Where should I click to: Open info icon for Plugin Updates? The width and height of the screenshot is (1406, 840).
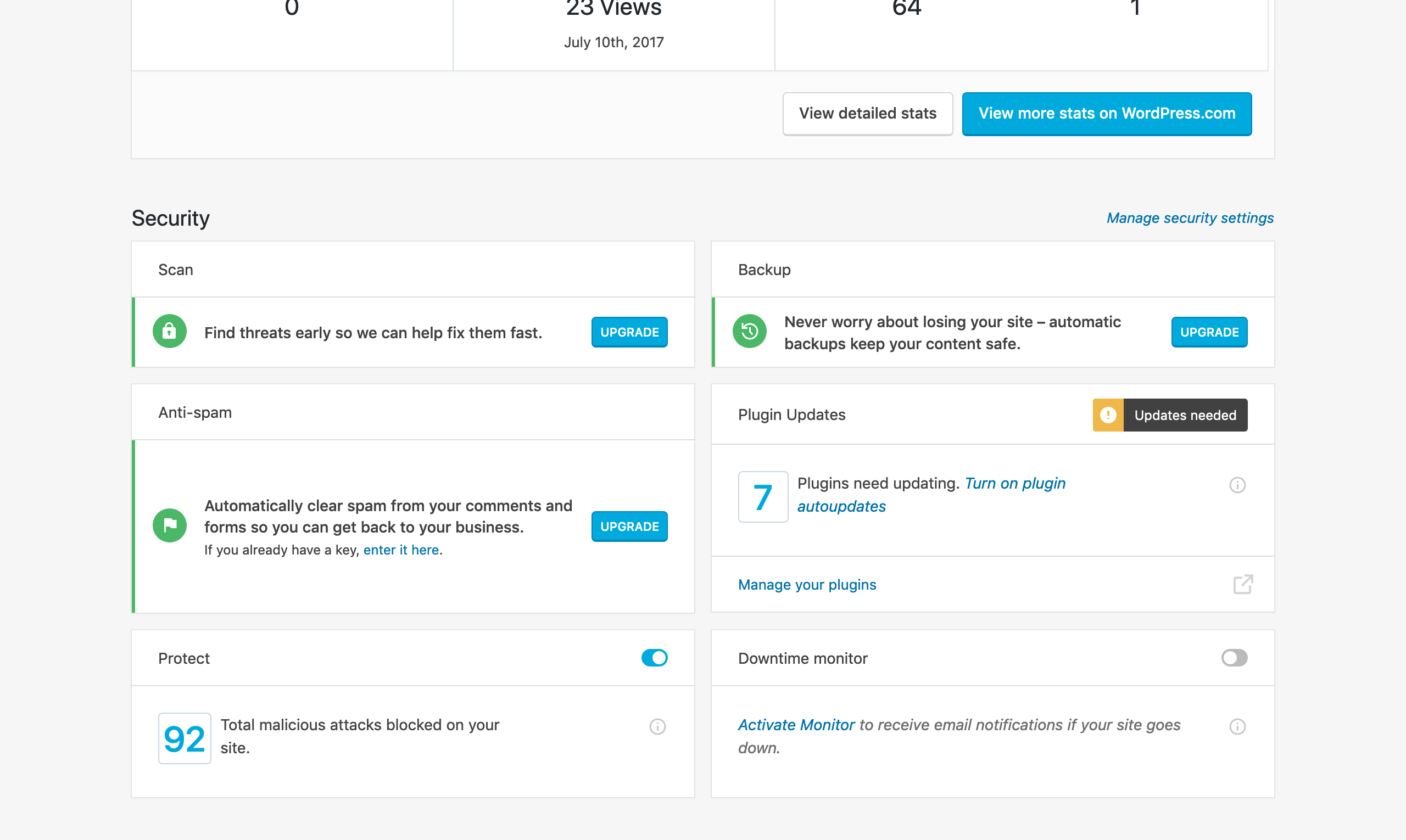coord(1237,485)
